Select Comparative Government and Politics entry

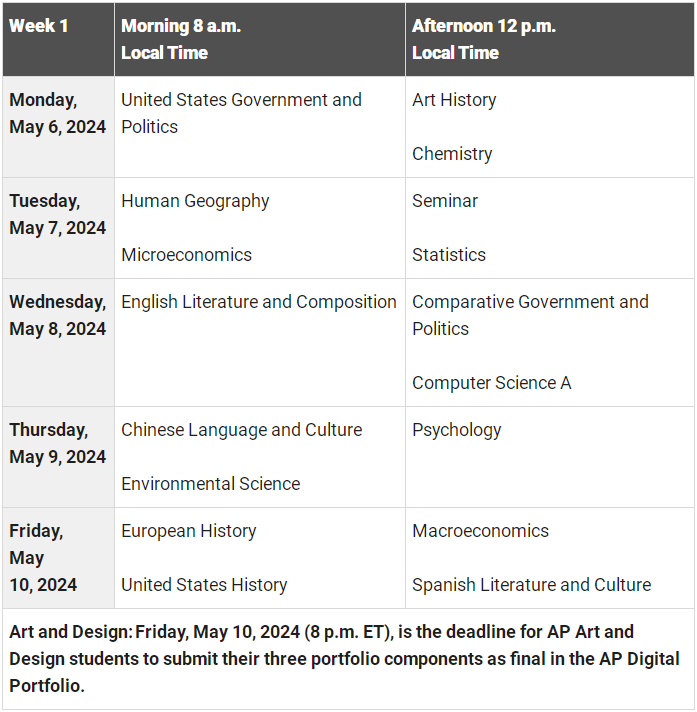click(x=530, y=315)
